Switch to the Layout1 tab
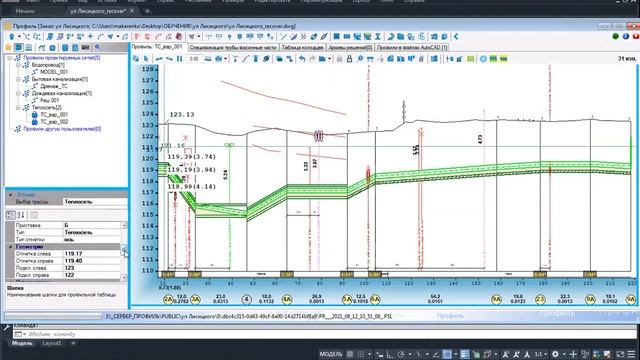 click(52, 343)
